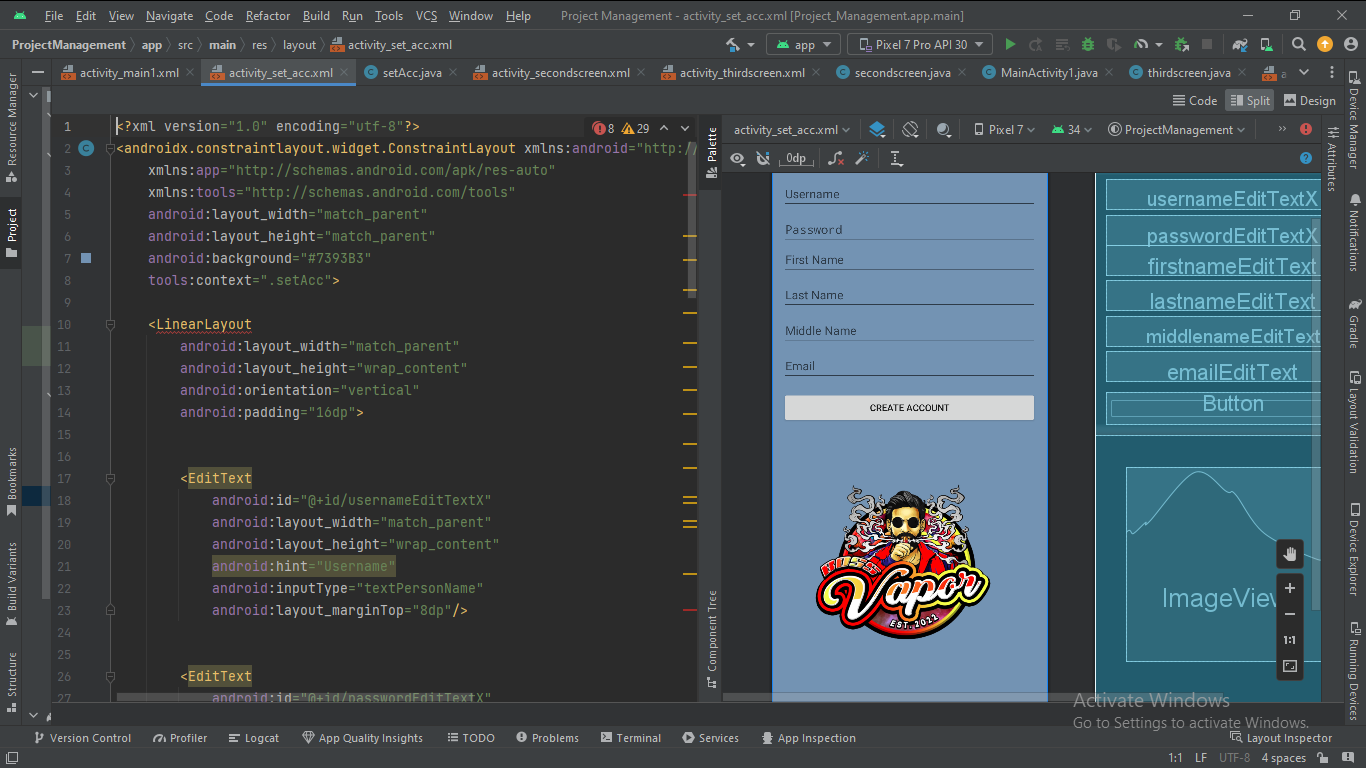Click the Infer Constraints magic wand icon
The height and width of the screenshot is (768, 1366).
pyautogui.click(x=862, y=159)
